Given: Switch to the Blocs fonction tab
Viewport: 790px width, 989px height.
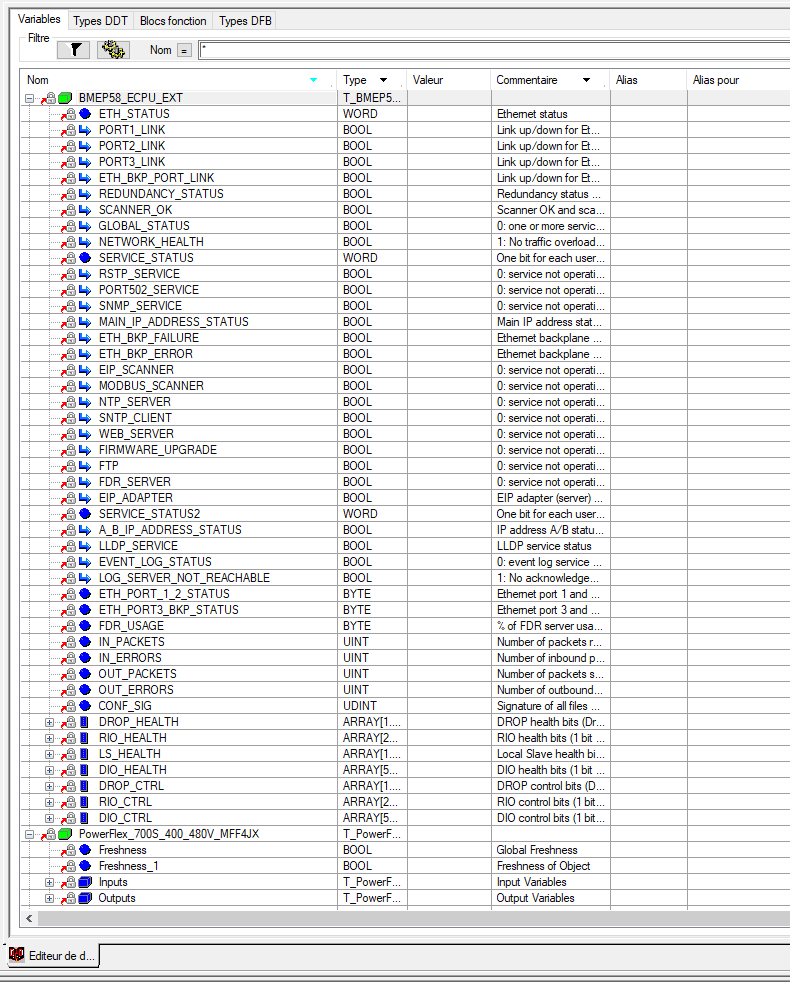Looking at the screenshot, I should tap(173, 21).
